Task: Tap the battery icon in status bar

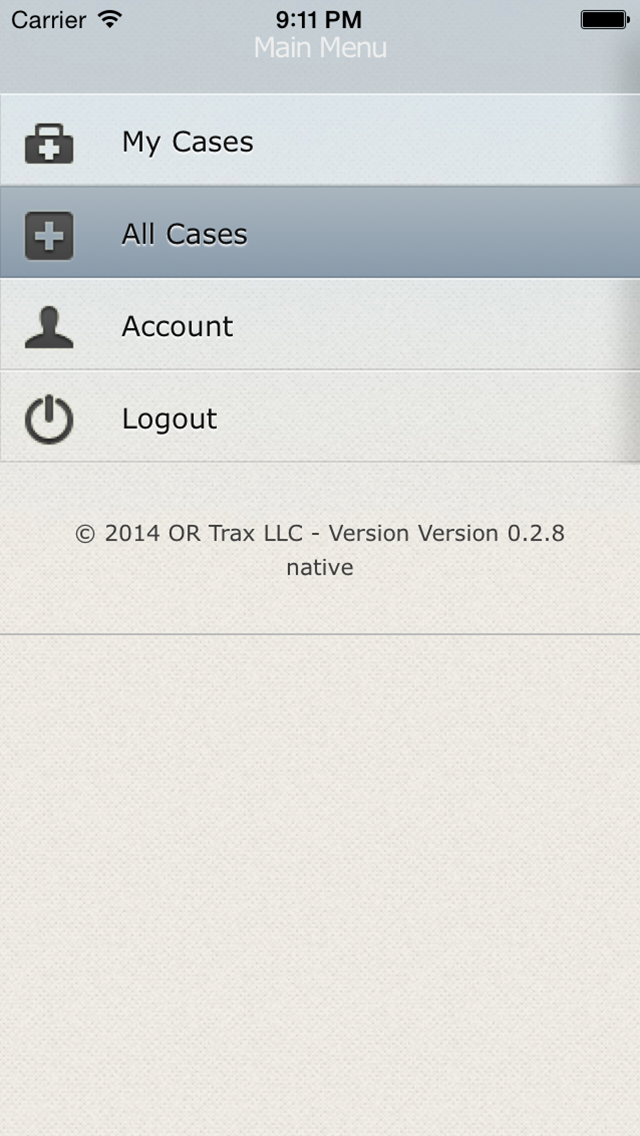Action: click(604, 20)
